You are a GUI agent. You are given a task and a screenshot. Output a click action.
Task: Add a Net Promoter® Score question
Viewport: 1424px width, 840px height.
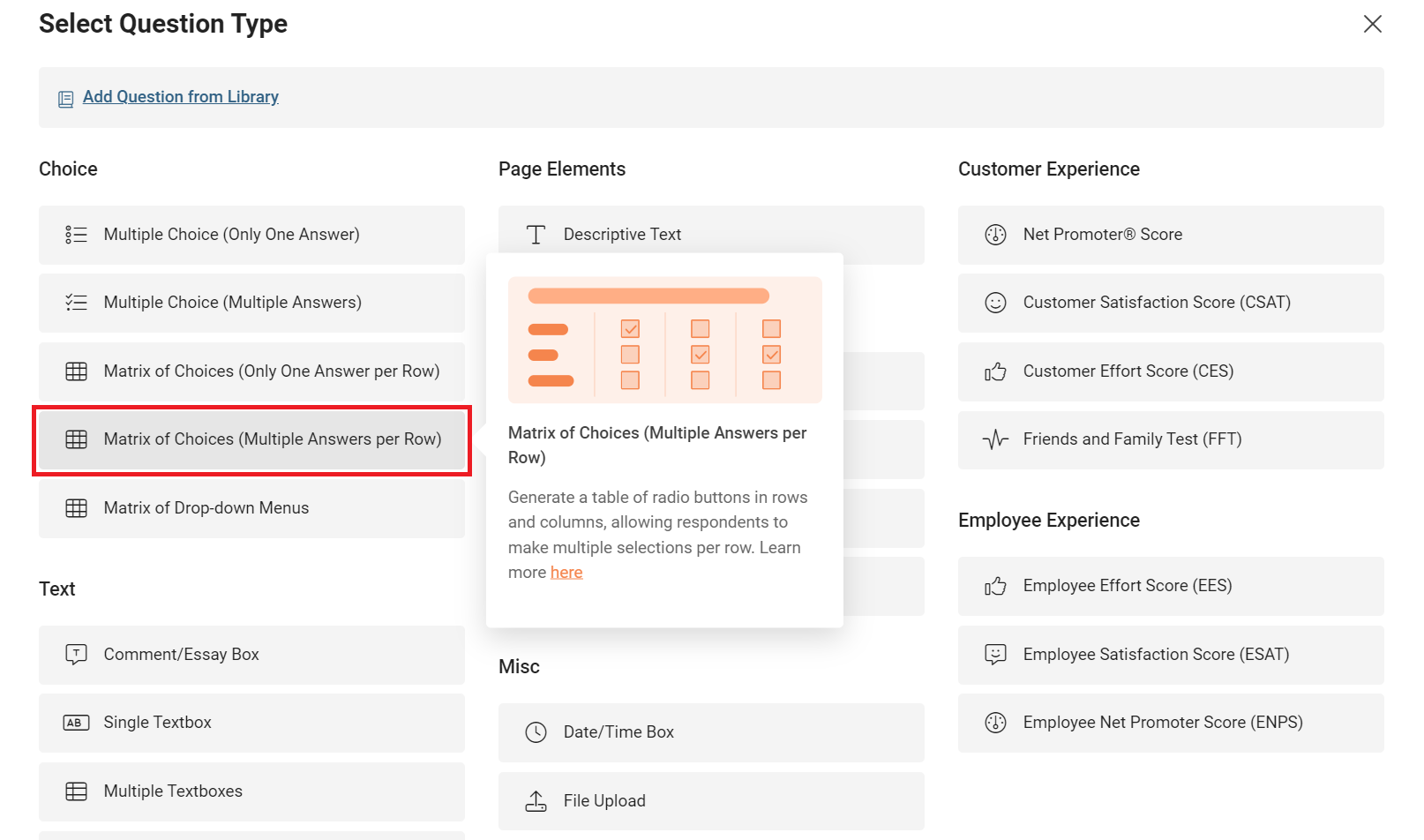click(1171, 235)
